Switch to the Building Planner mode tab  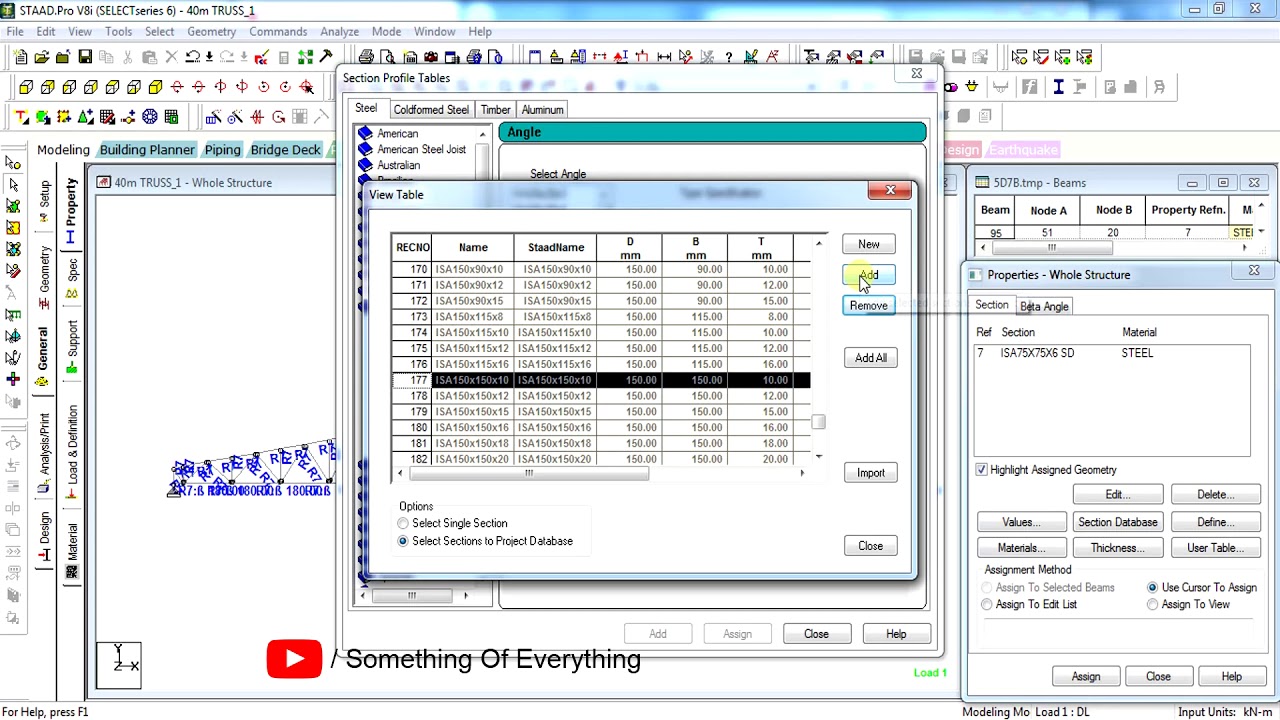coord(147,150)
